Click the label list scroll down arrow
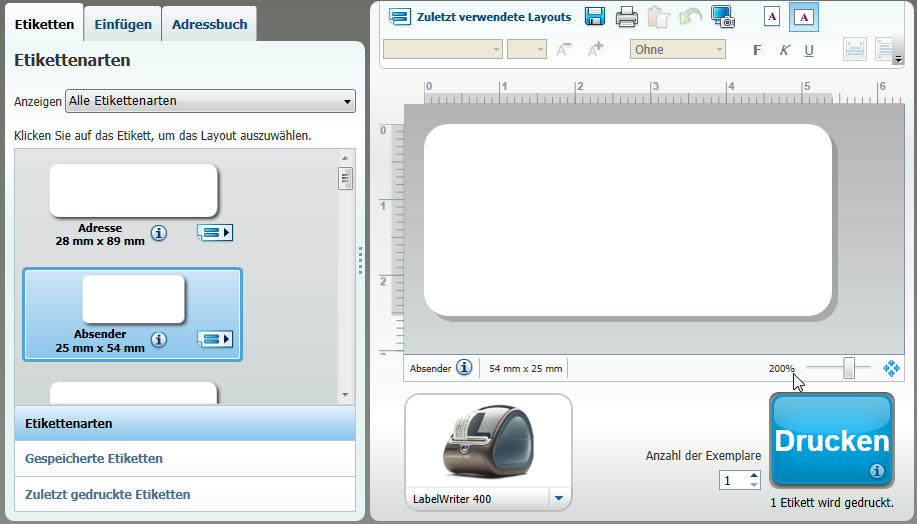This screenshot has height=524, width=917. coord(345,395)
